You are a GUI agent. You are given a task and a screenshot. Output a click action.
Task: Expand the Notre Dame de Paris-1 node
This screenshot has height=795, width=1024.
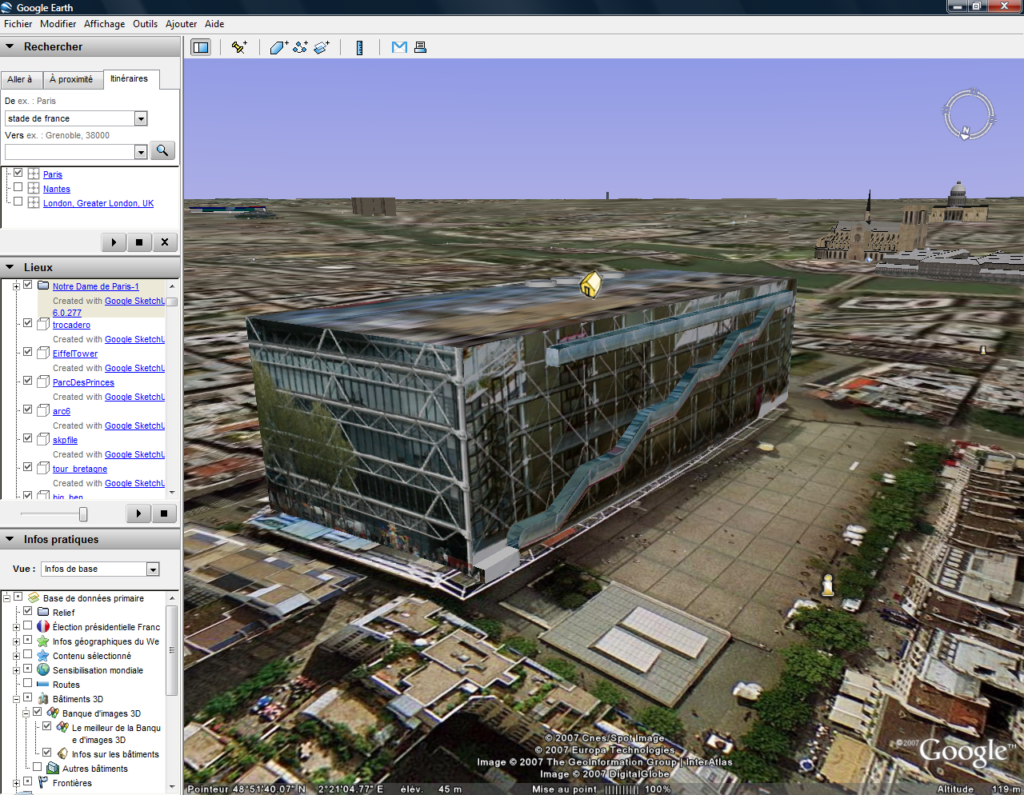16,286
